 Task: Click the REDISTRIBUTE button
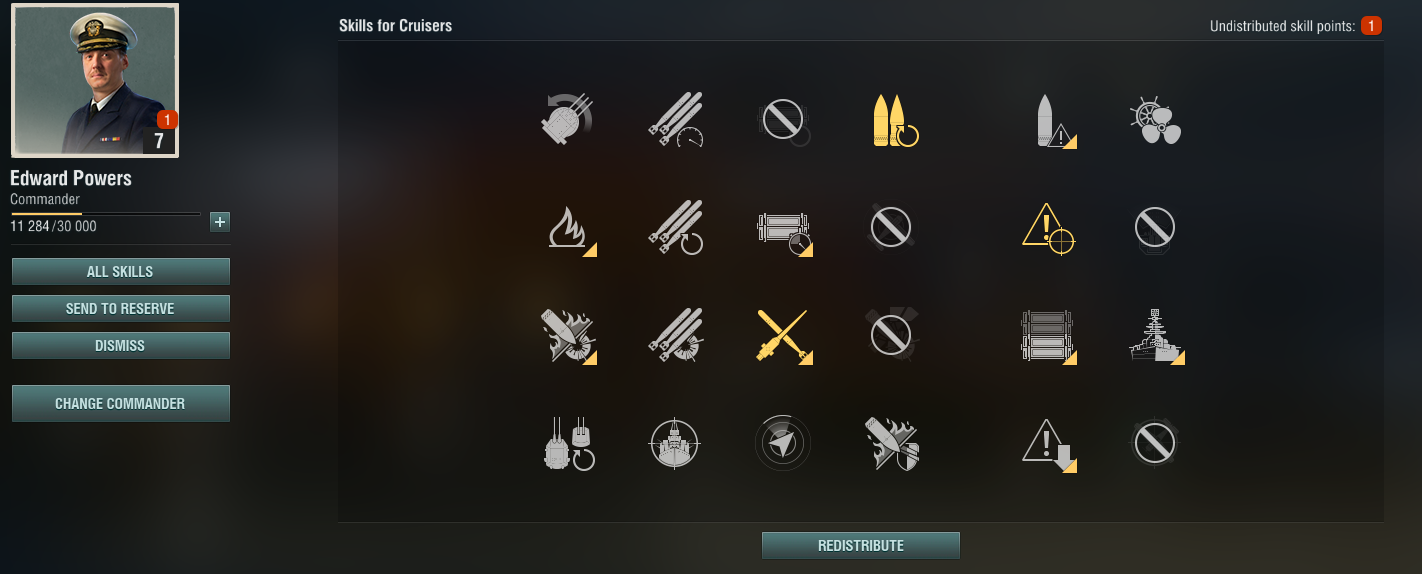coord(860,546)
